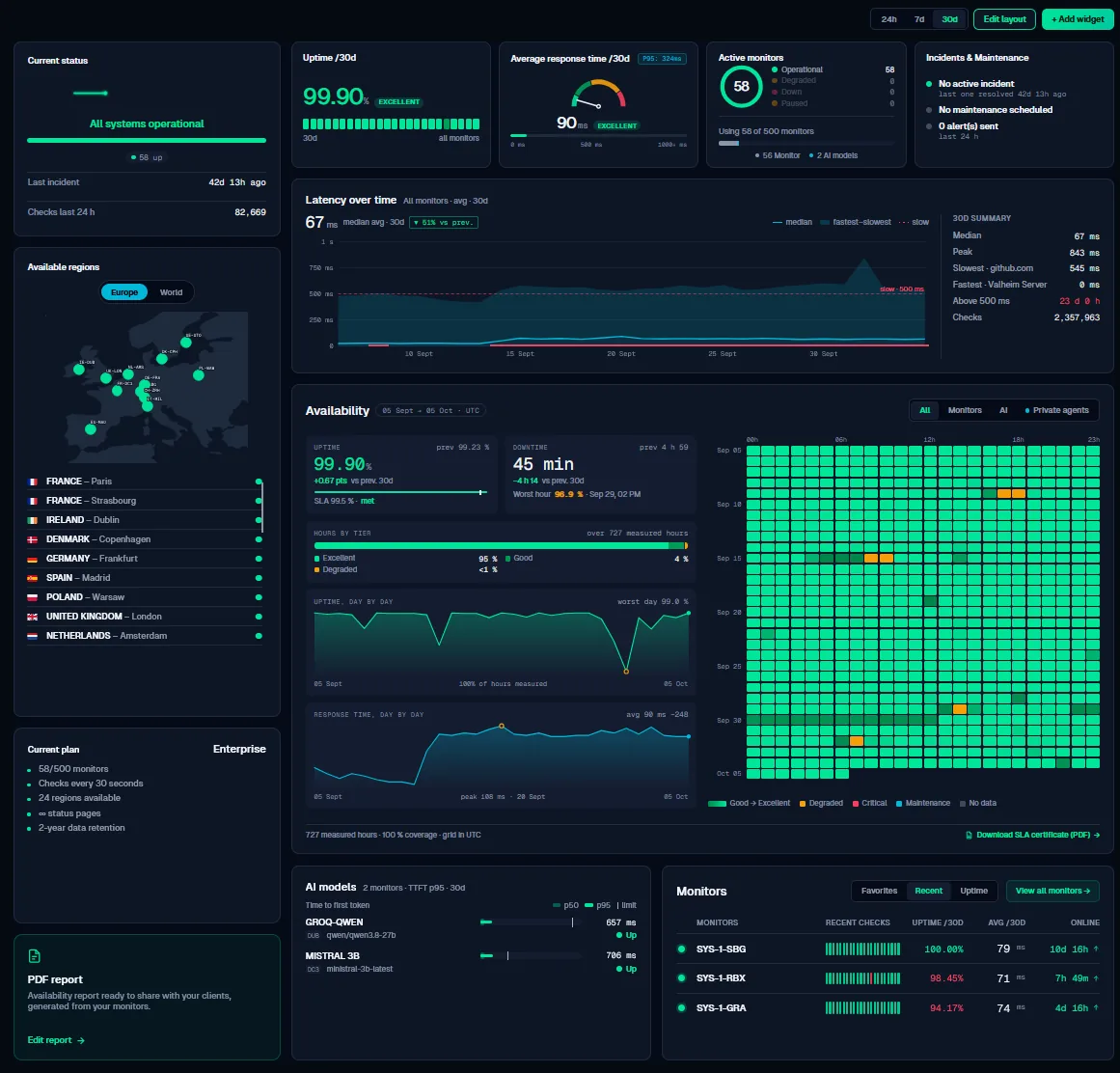1120x1073 pixels.
Task: Click the 58 active monitors ring
Action: click(741, 87)
